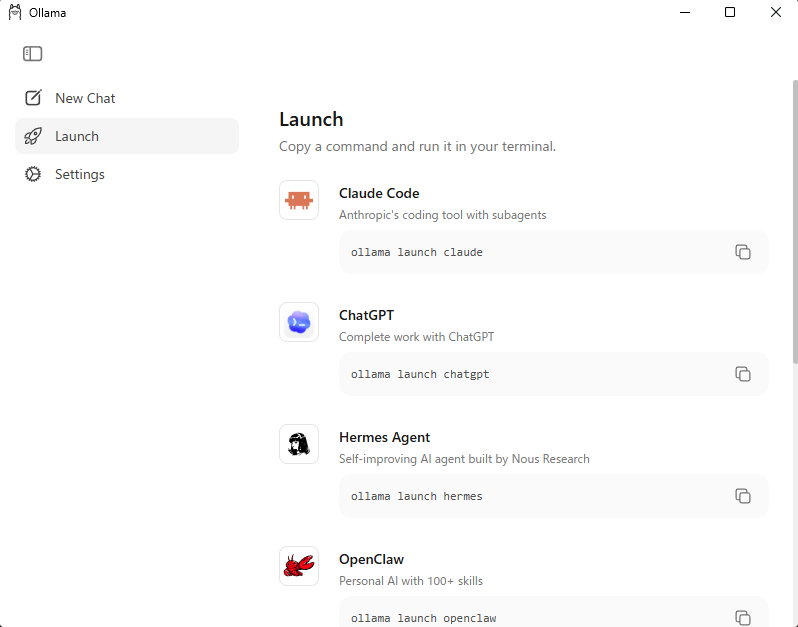The image size is (798, 627).
Task: Copy the ollama launch hermes command
Action: [x=743, y=496]
